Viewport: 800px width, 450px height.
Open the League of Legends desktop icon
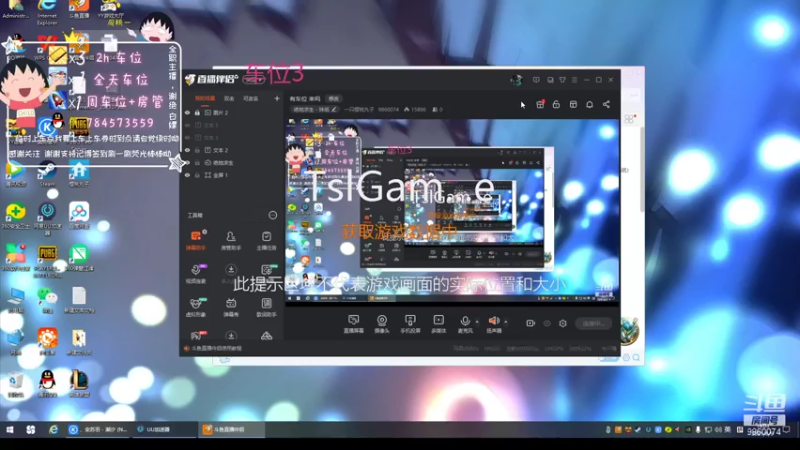[x=79, y=384]
